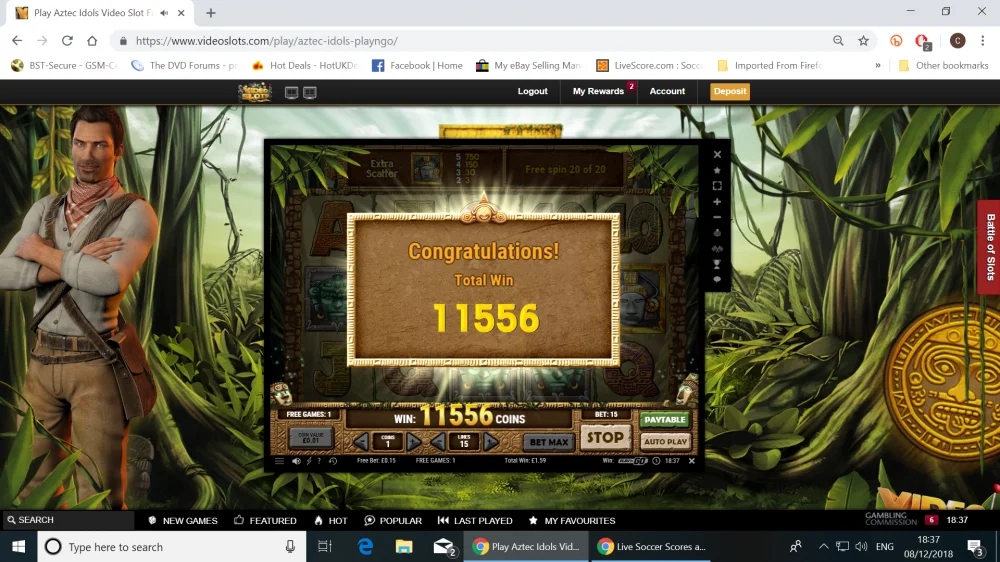Open game help question mark

(x=320, y=461)
